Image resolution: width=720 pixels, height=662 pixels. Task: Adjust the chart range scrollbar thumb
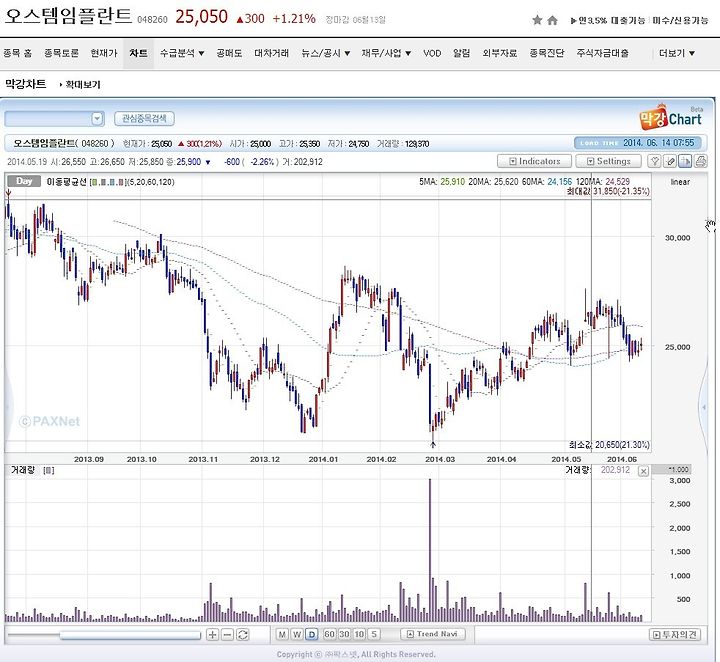[130, 635]
